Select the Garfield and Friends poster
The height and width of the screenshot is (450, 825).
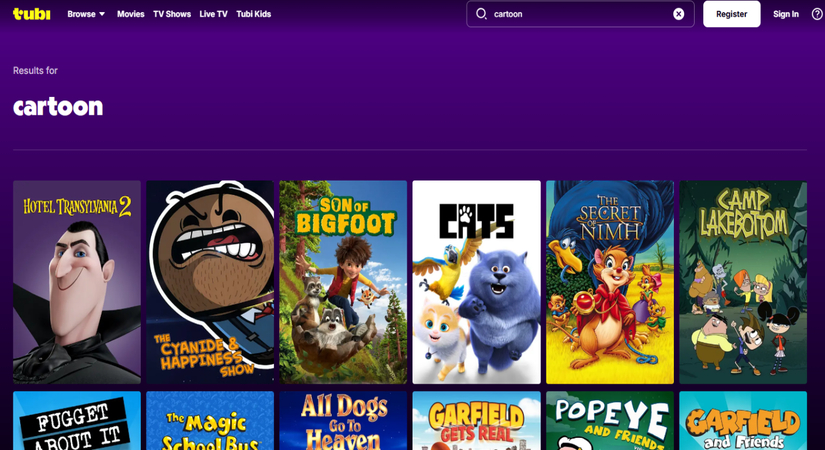[743, 421]
